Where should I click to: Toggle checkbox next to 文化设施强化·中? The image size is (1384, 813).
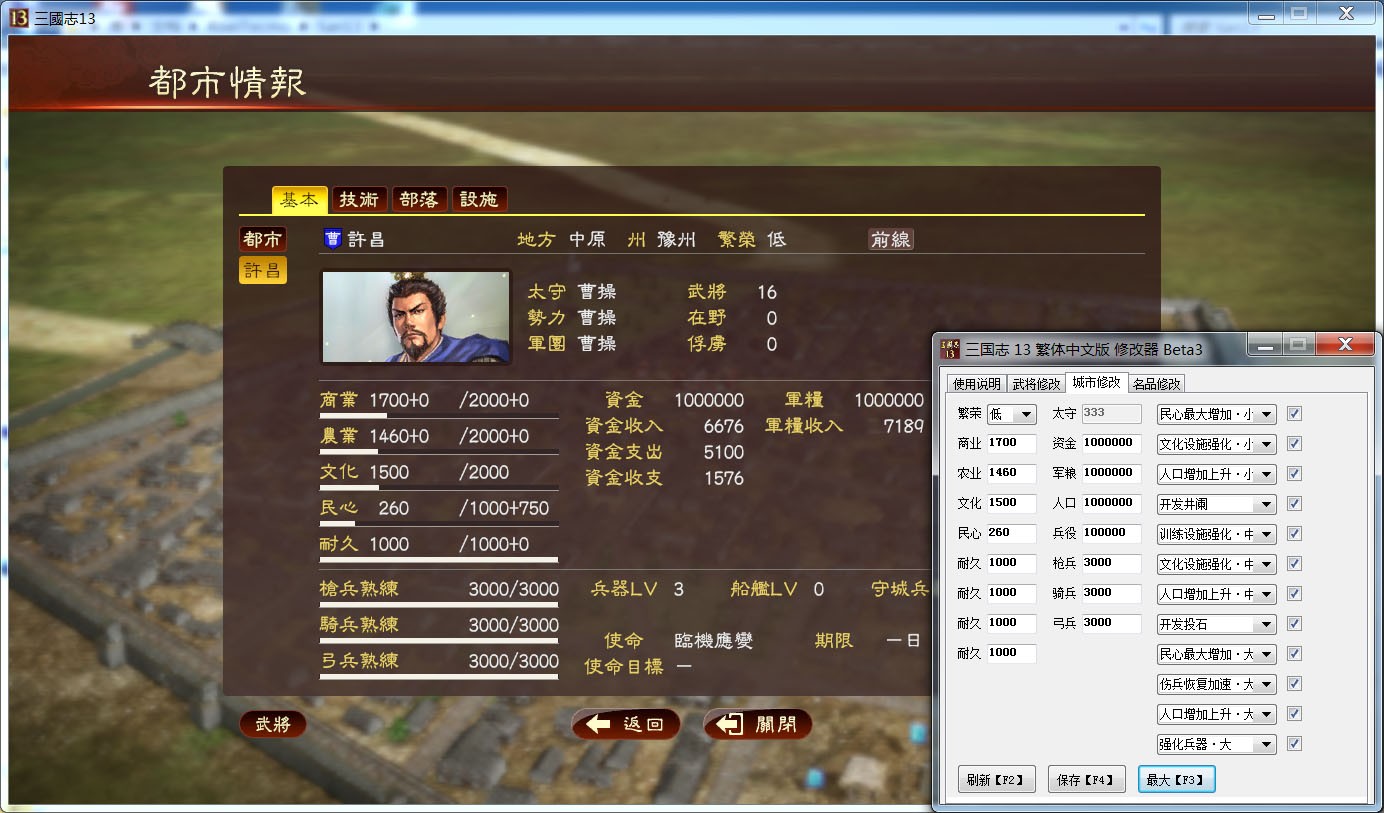tap(1294, 564)
